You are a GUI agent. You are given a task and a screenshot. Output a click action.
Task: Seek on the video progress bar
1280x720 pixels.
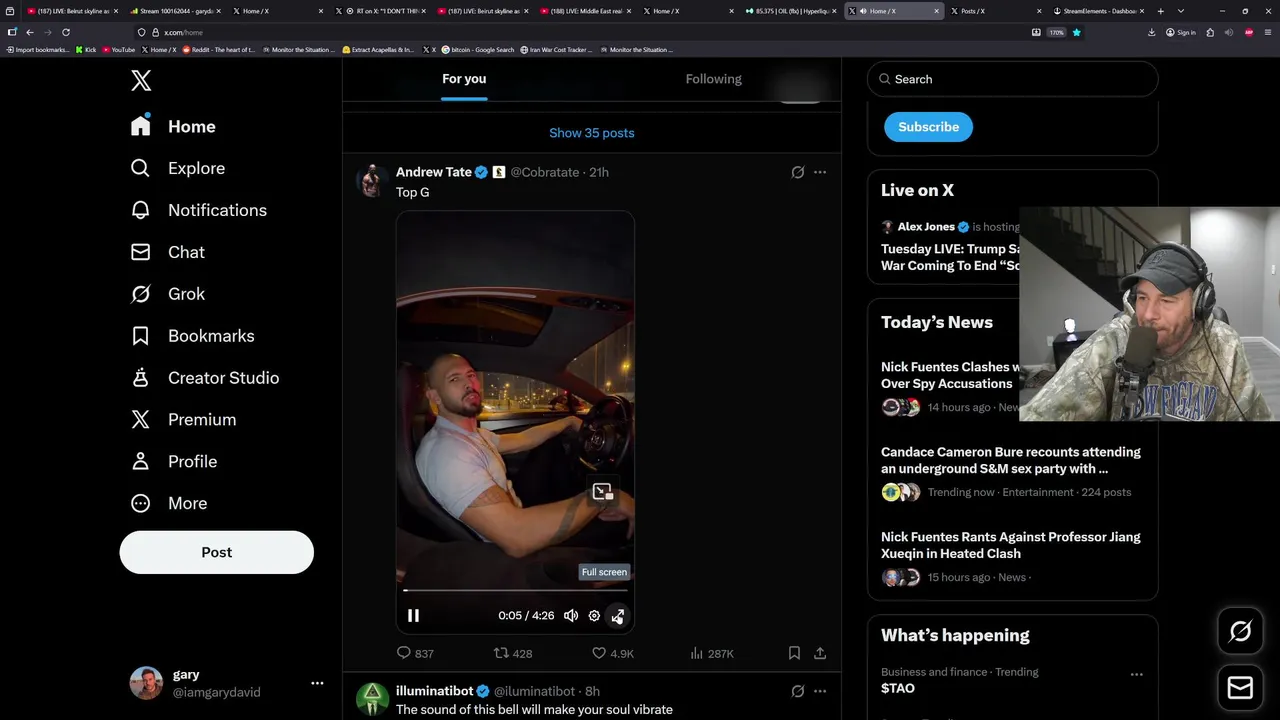click(x=515, y=590)
